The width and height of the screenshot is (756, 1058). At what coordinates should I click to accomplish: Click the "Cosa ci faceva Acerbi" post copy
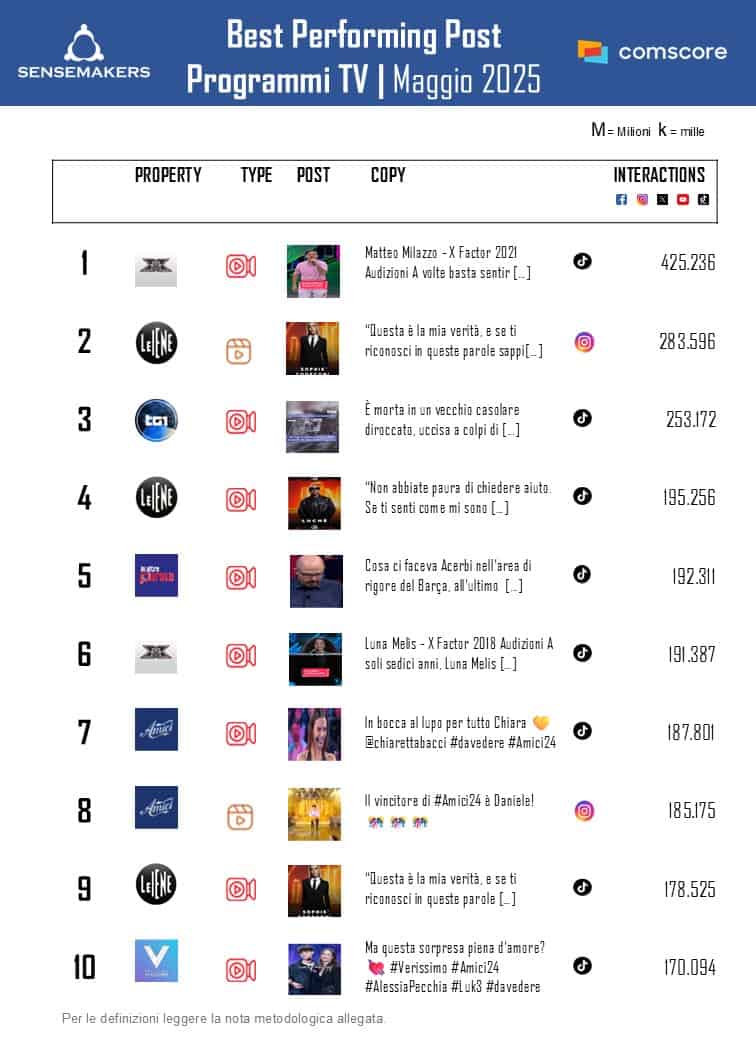tap(447, 575)
